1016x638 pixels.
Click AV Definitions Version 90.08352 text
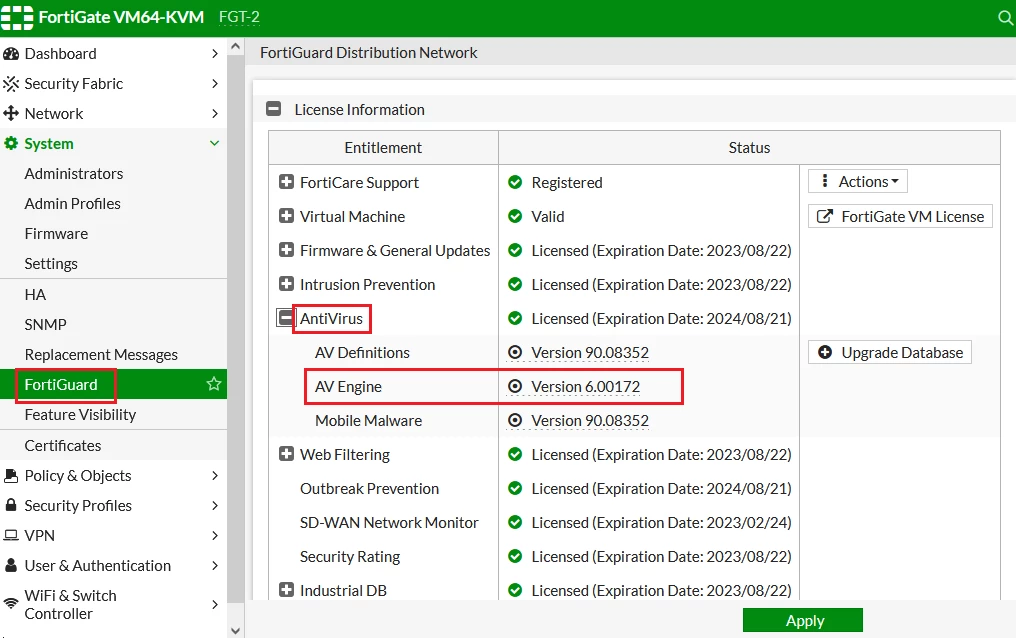(590, 352)
